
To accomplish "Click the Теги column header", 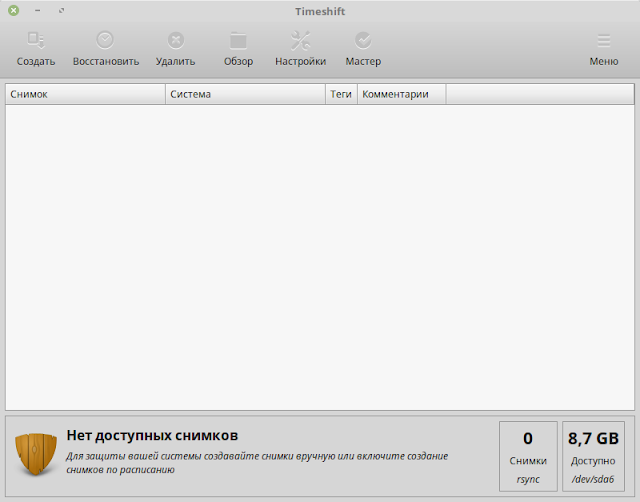I will [341, 94].
